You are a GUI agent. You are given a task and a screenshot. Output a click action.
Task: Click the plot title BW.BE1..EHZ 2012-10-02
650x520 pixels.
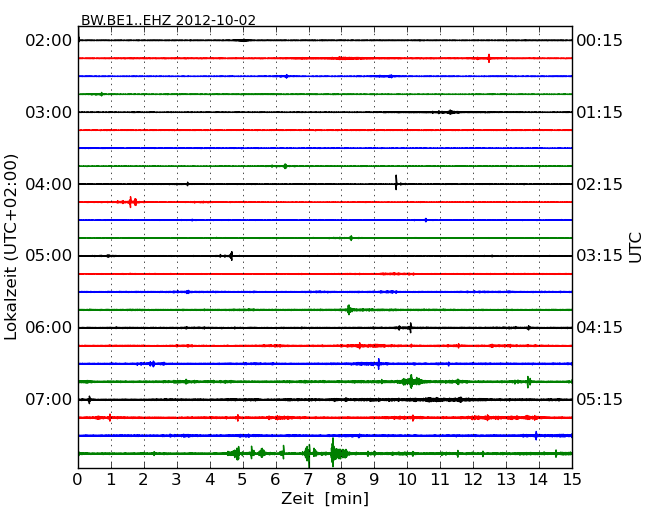click(168, 20)
